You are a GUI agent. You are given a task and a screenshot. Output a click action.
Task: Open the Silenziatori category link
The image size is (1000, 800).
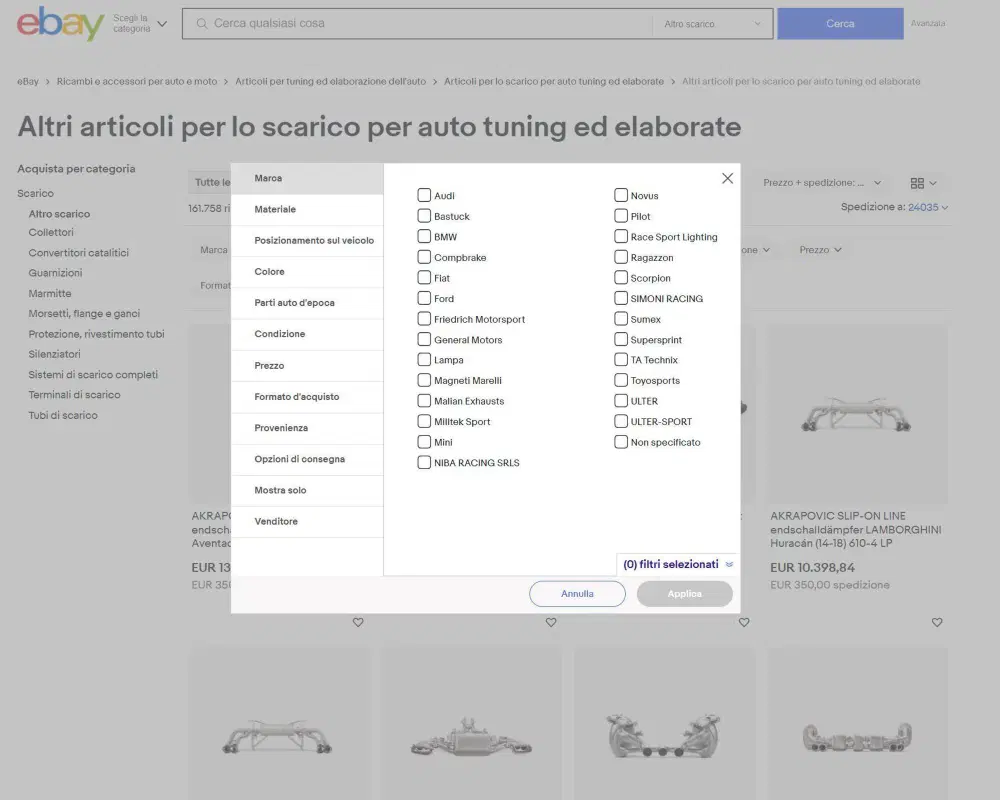pos(54,354)
